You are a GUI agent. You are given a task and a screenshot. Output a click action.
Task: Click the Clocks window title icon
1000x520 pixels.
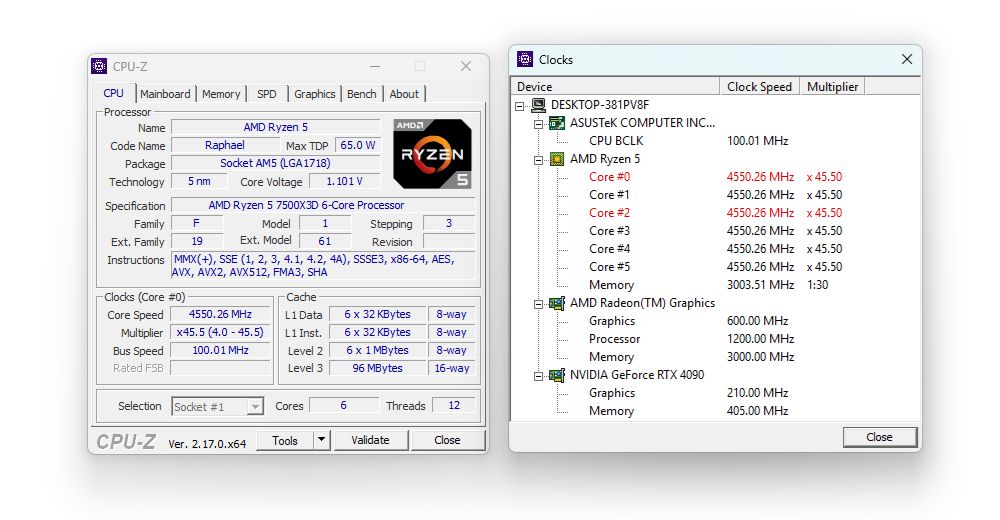click(524, 59)
